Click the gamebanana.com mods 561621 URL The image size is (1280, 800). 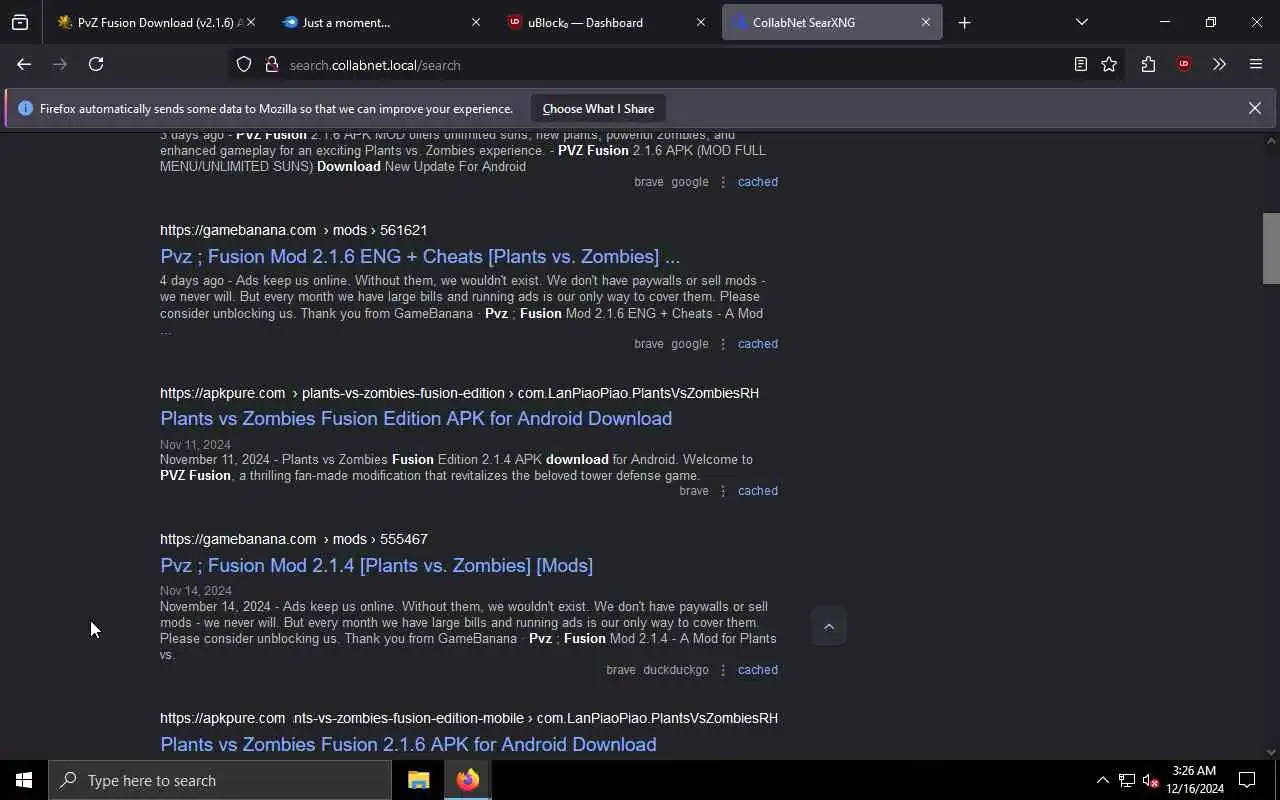[293, 230]
